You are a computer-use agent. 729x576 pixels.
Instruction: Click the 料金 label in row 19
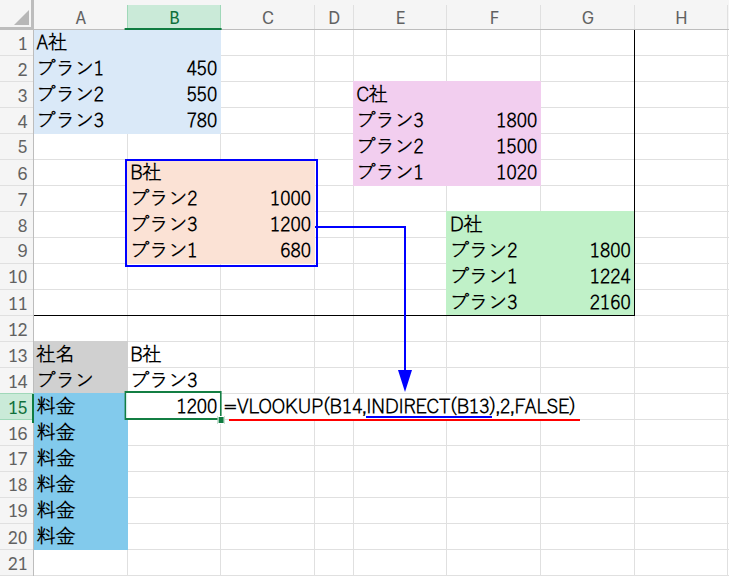(80, 511)
